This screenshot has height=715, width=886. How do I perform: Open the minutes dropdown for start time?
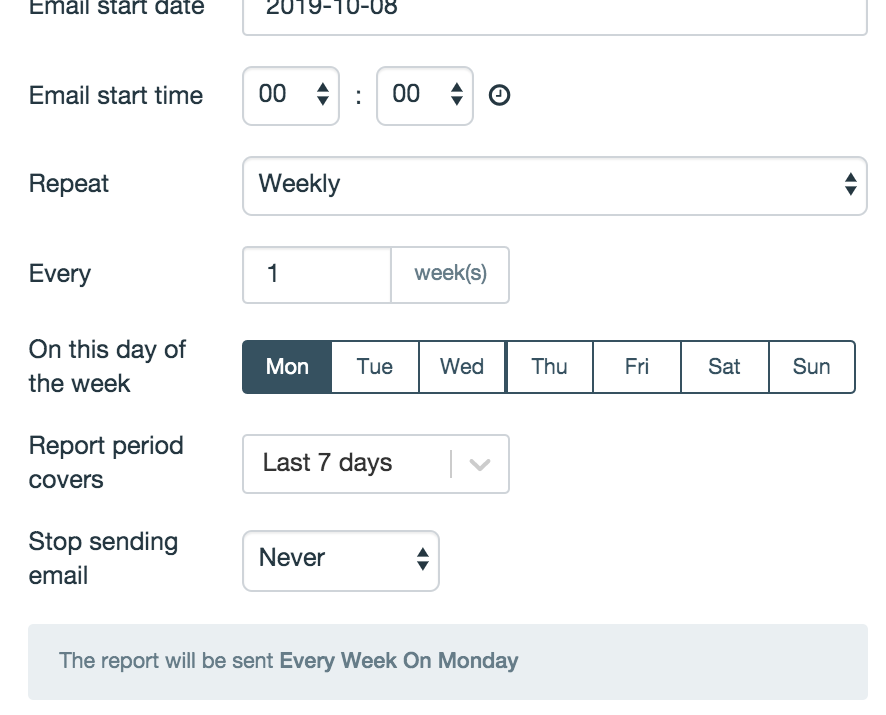pos(424,95)
